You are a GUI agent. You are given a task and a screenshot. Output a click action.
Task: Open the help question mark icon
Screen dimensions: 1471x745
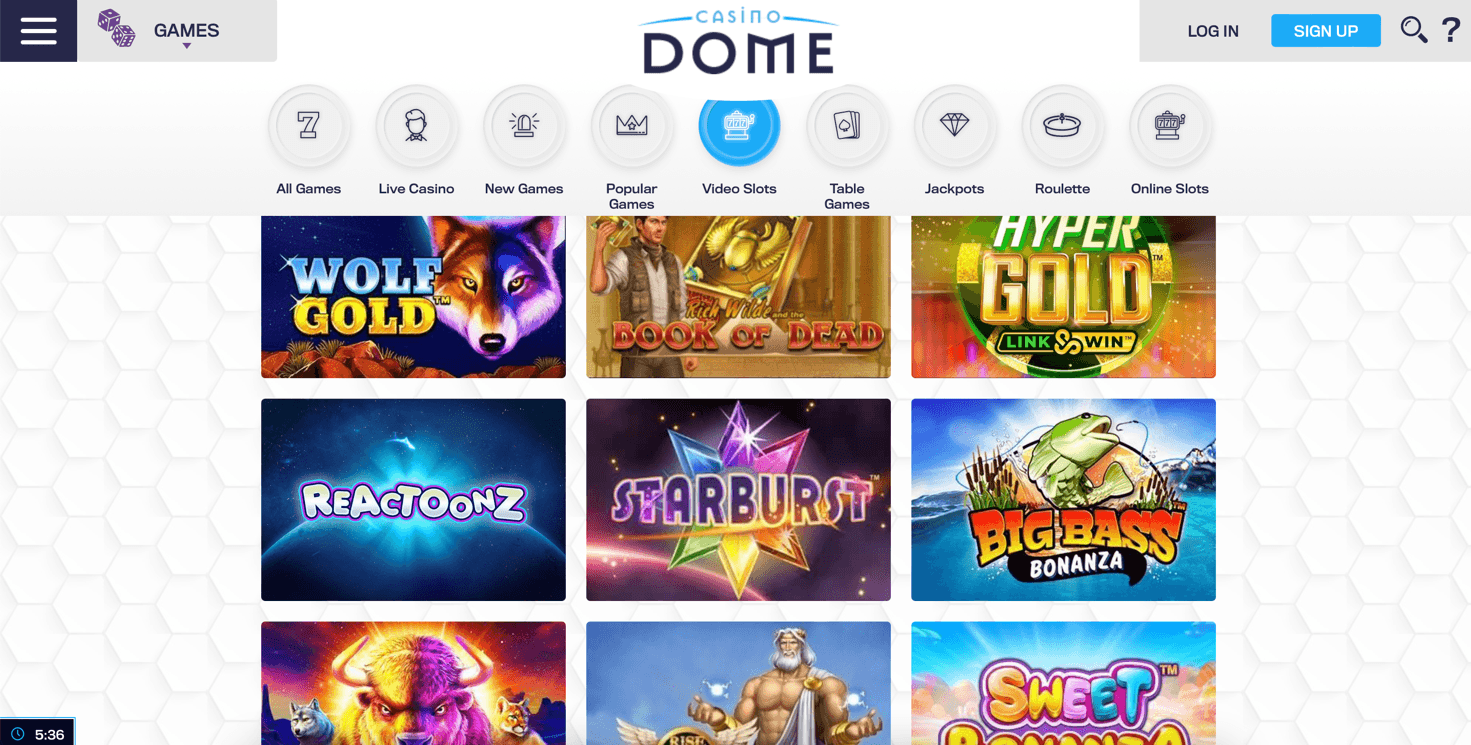coord(1451,30)
